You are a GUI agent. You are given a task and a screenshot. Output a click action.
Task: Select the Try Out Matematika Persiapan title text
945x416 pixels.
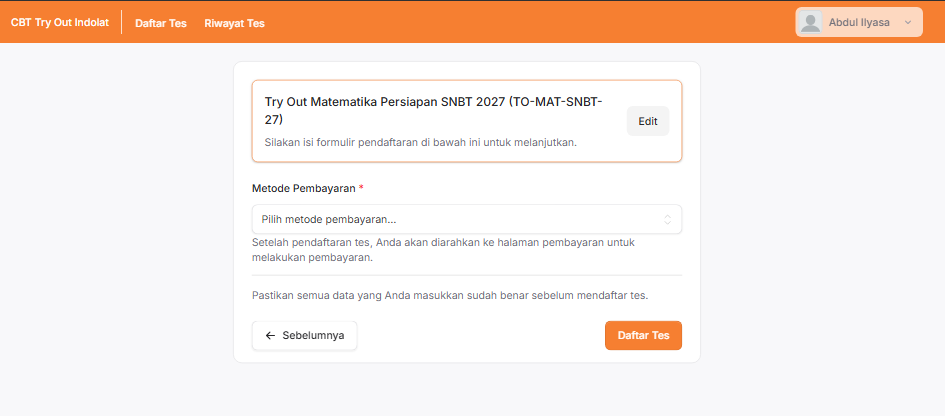(433, 110)
